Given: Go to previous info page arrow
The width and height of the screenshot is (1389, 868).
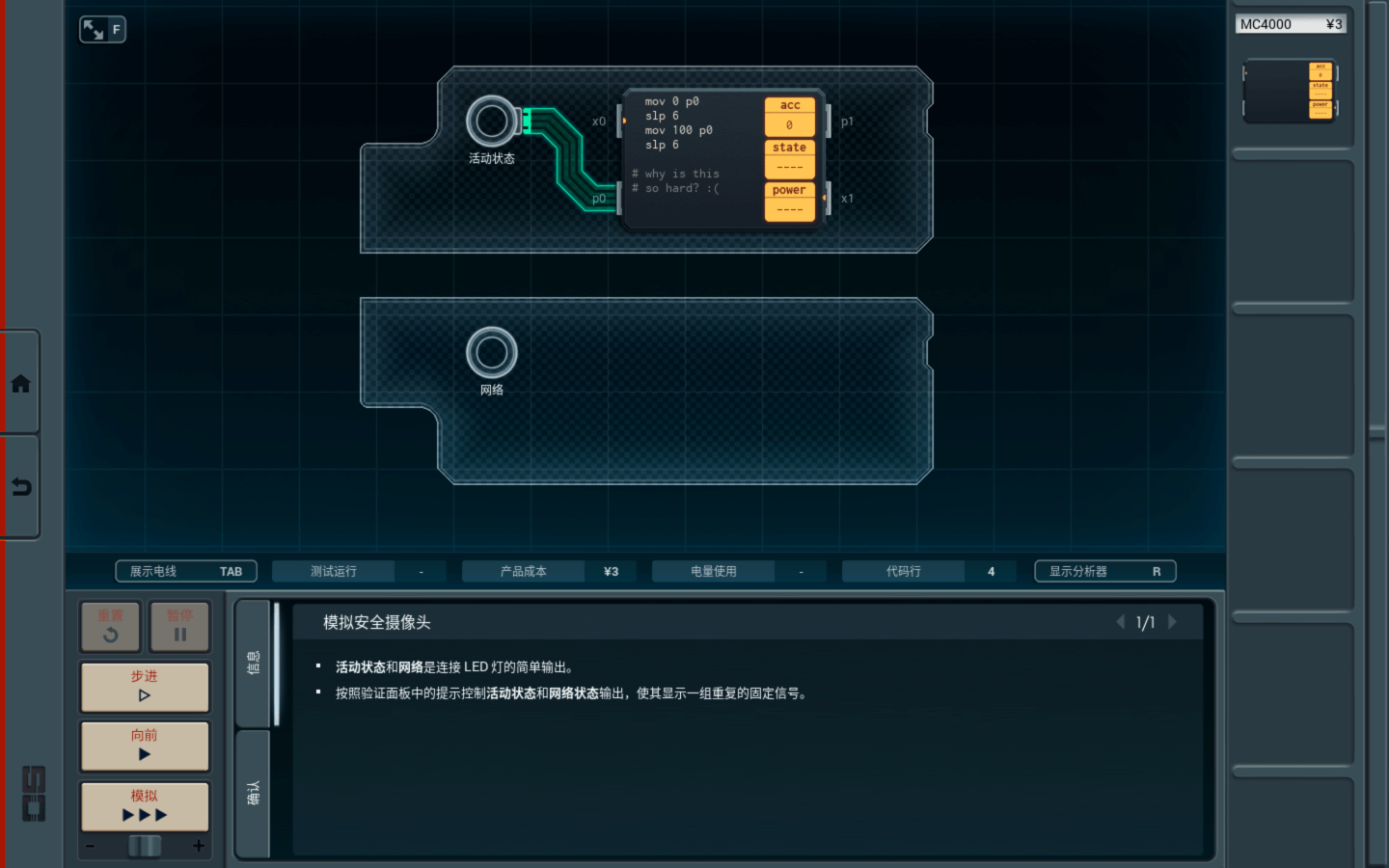Looking at the screenshot, I should click(1120, 622).
